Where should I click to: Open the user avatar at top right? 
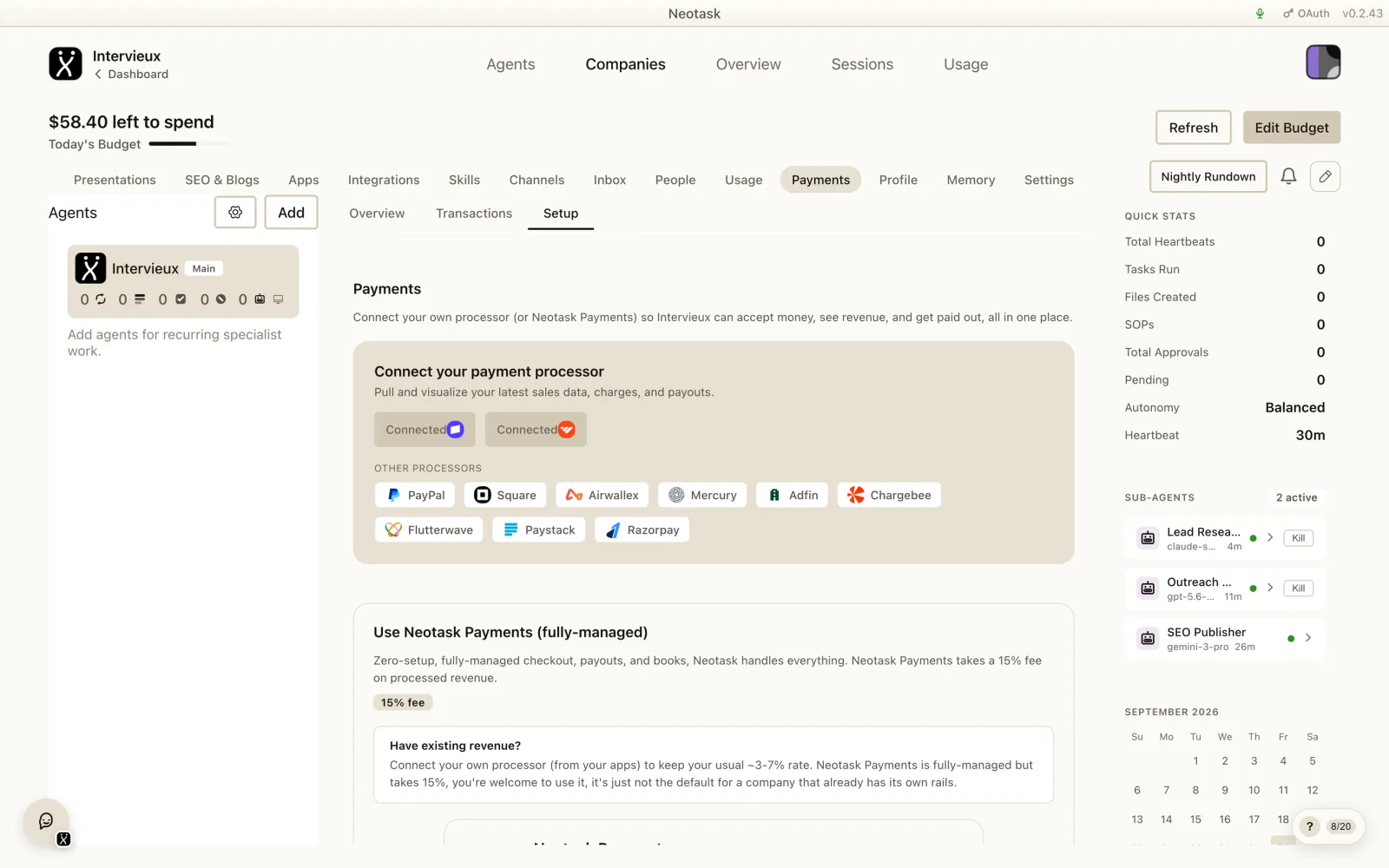1323,62
